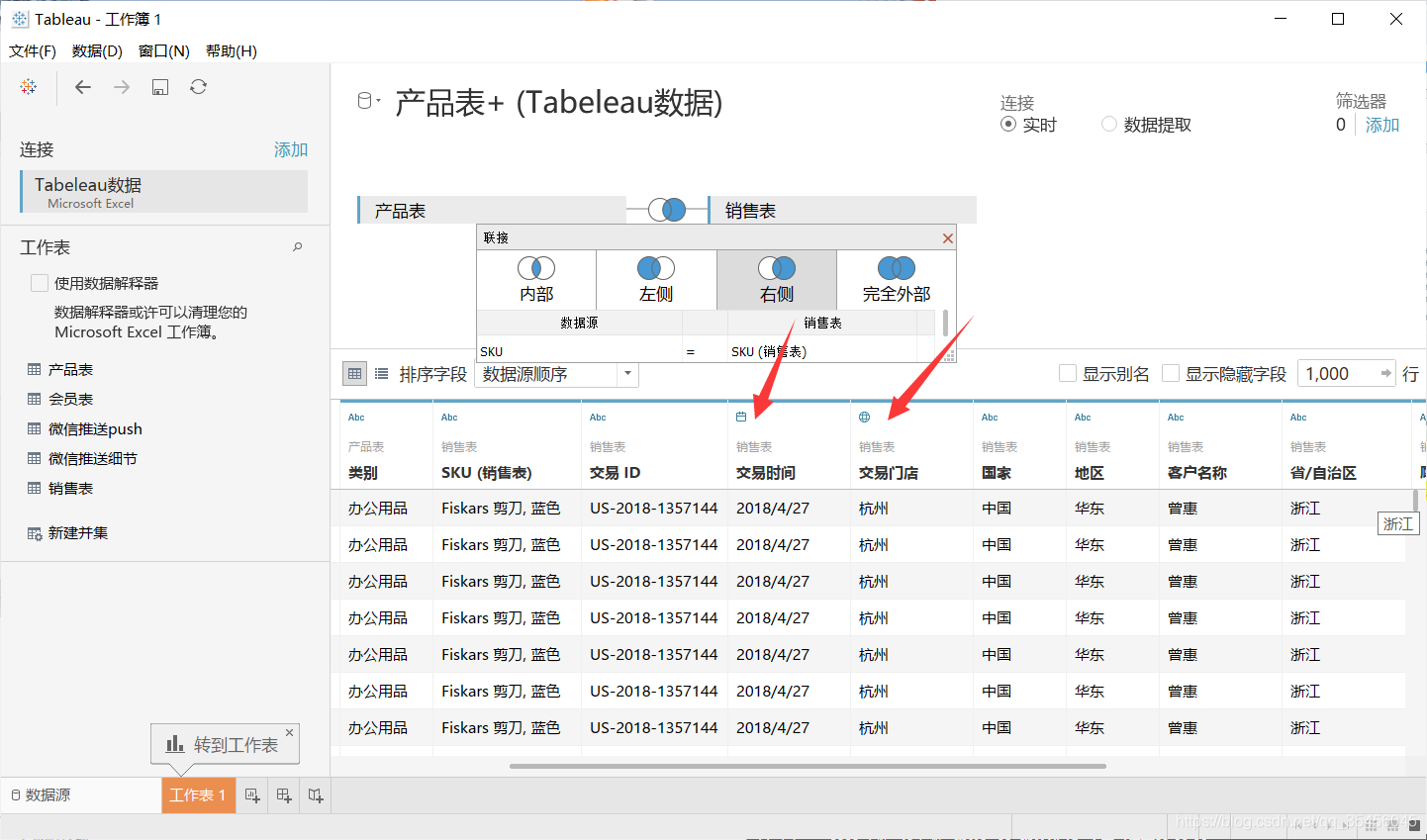Screen dimensions: 1427x840
Task: Select the 产品表 table on canvas
Action: tap(492, 210)
